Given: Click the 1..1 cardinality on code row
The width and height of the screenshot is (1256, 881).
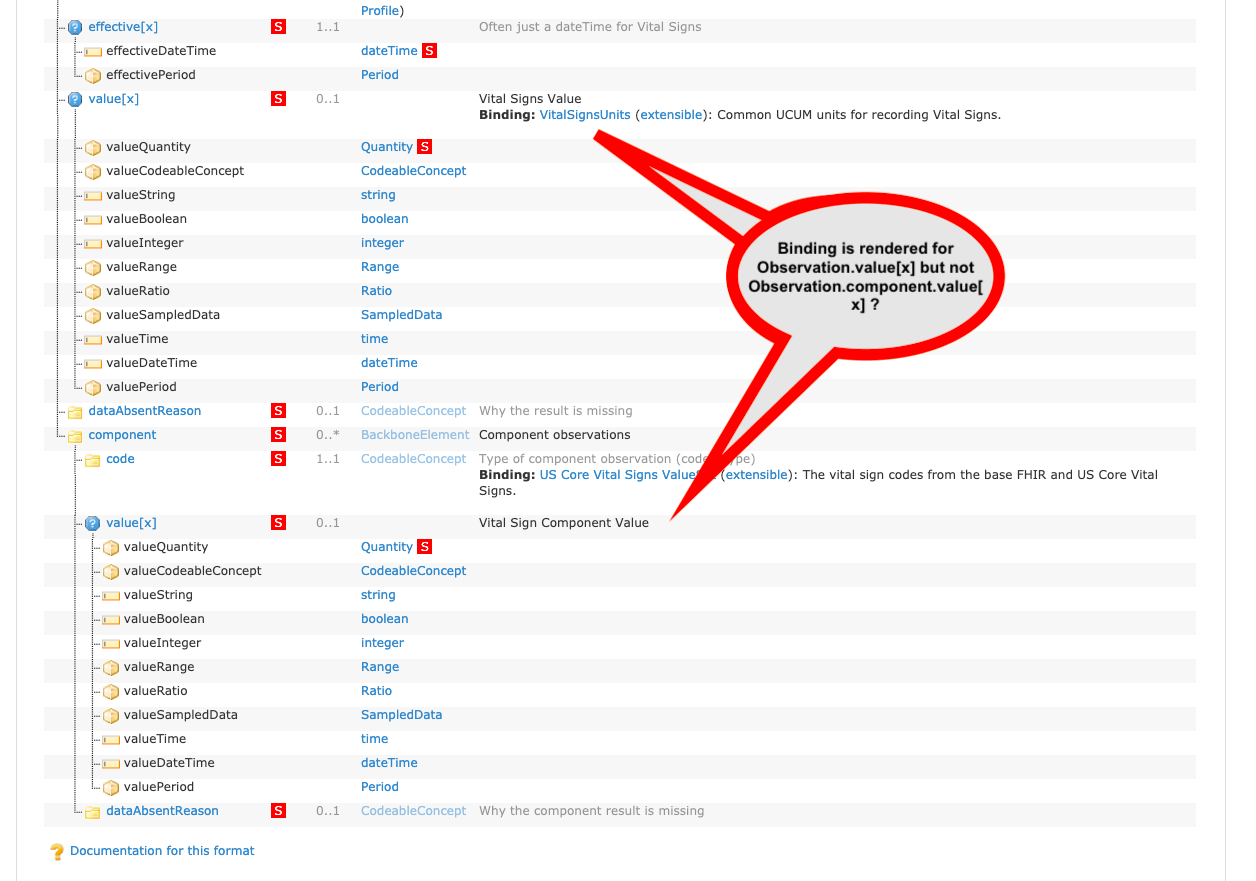Looking at the screenshot, I should pos(328,459).
